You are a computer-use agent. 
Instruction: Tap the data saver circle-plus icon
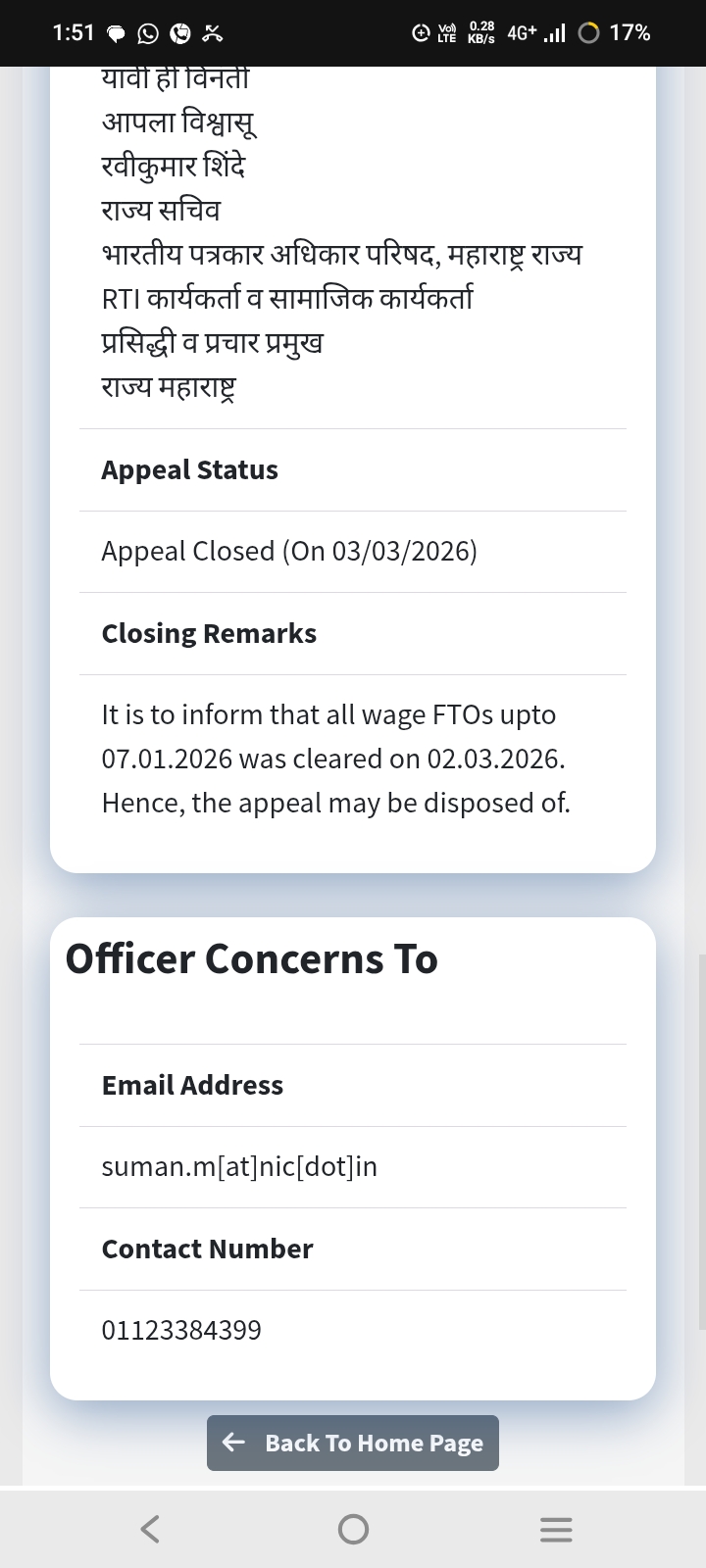click(421, 33)
